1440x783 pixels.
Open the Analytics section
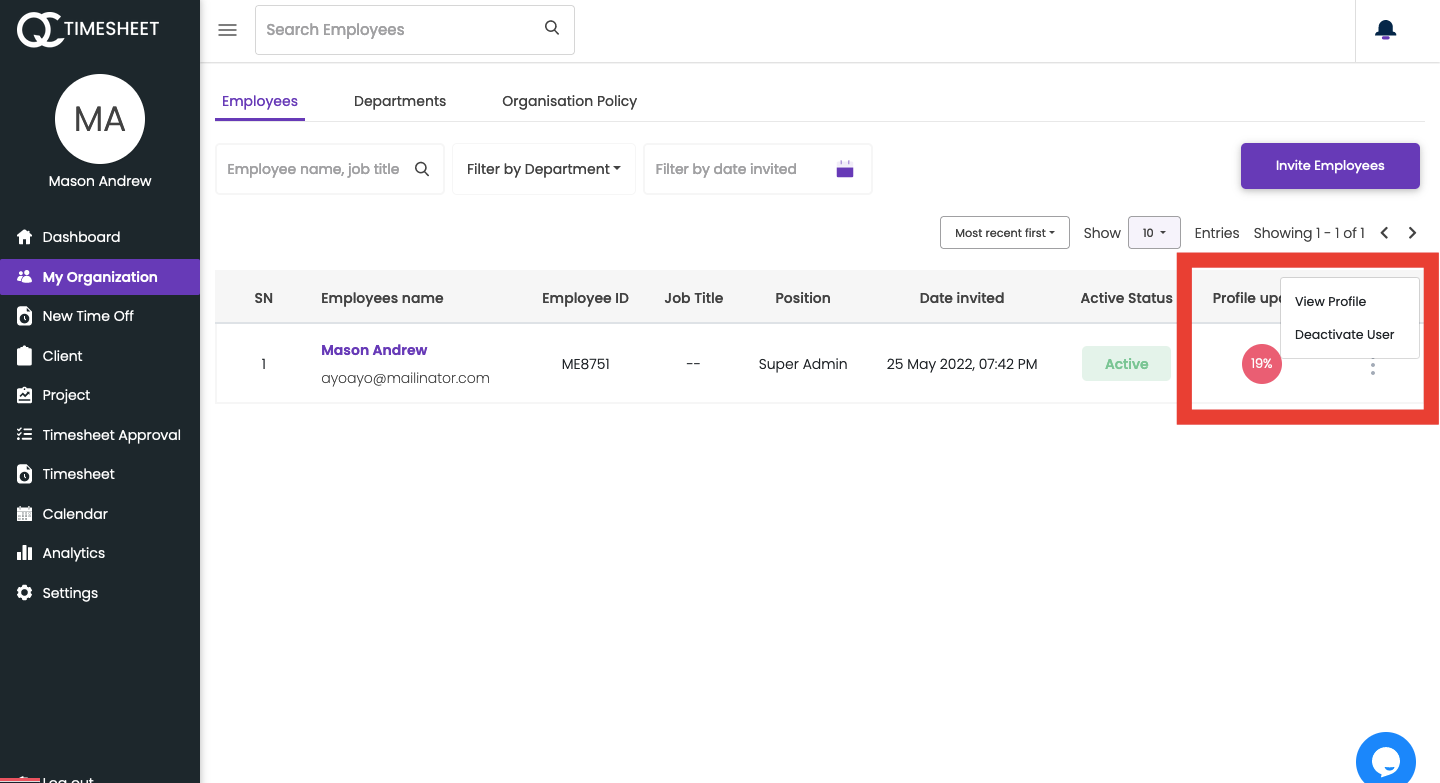73,552
